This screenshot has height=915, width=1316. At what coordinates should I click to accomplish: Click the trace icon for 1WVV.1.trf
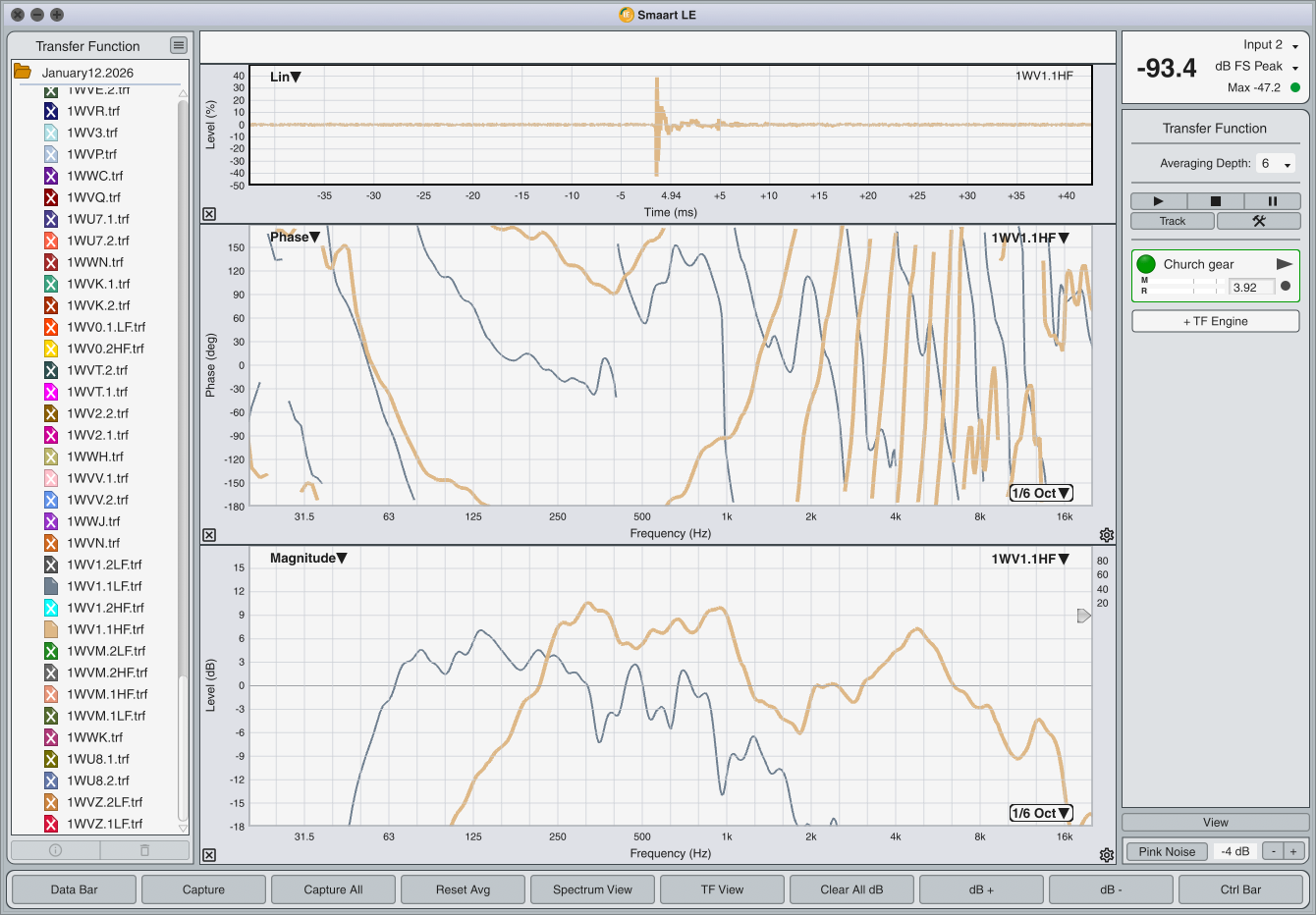51,478
